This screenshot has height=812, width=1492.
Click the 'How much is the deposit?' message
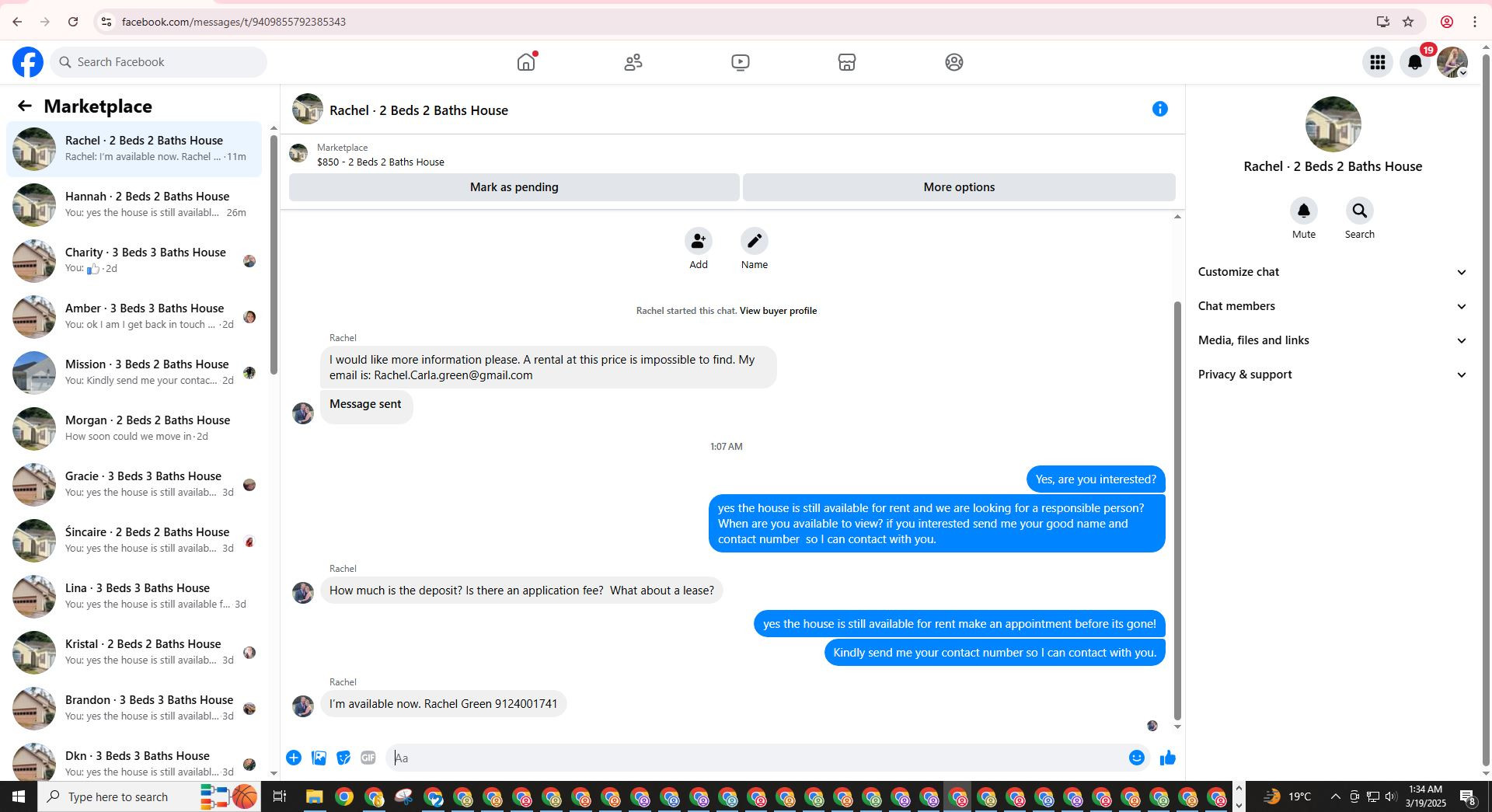point(521,591)
